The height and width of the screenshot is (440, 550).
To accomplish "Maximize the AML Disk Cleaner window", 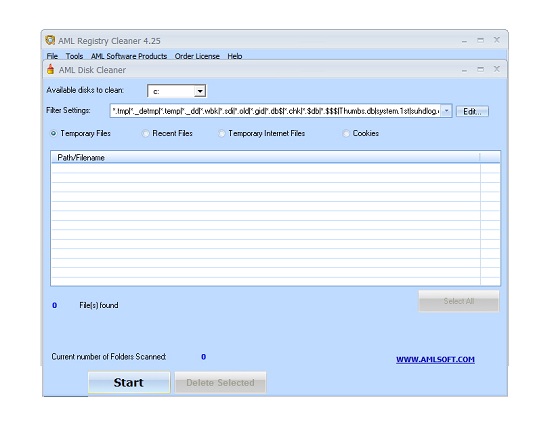I will point(481,69).
